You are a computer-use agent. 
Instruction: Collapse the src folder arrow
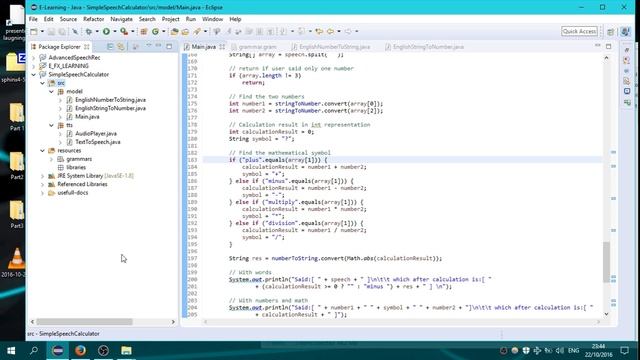point(42,83)
